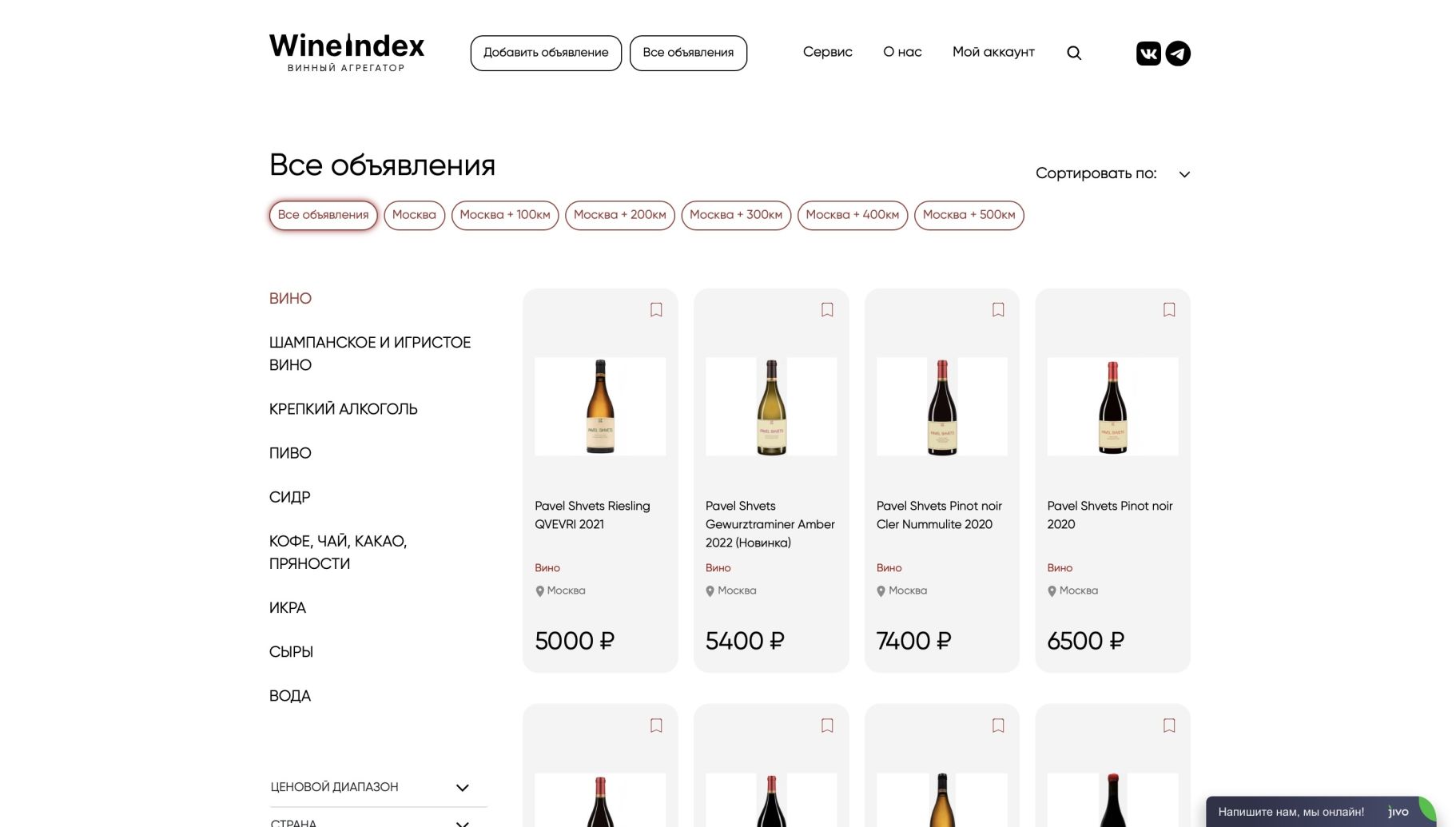The height and width of the screenshot is (827, 1456).
Task: Expand the ЦЕНОВОЙ ДИАПАЗОН filter
Action: point(462,788)
